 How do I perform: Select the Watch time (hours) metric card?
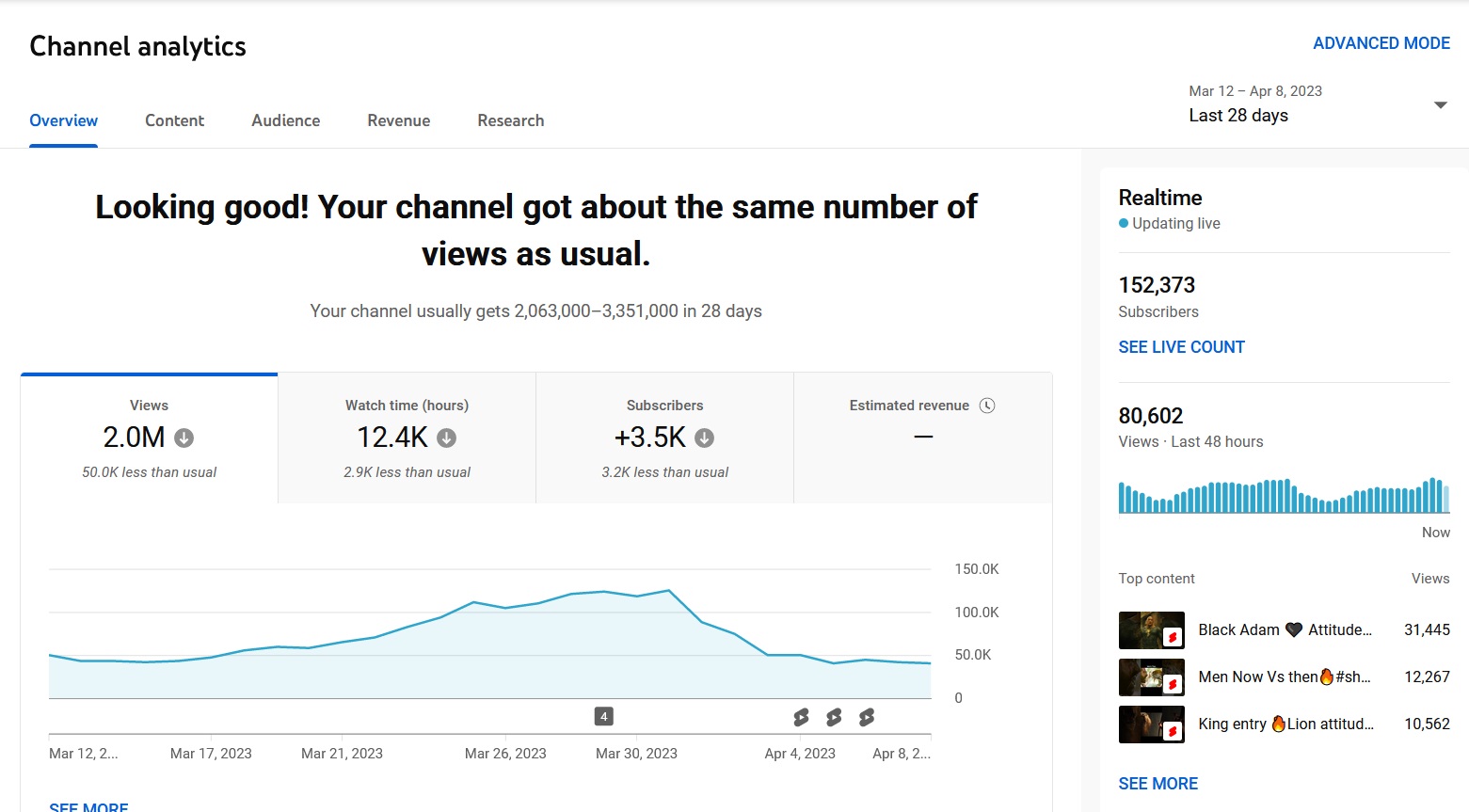[x=407, y=438]
